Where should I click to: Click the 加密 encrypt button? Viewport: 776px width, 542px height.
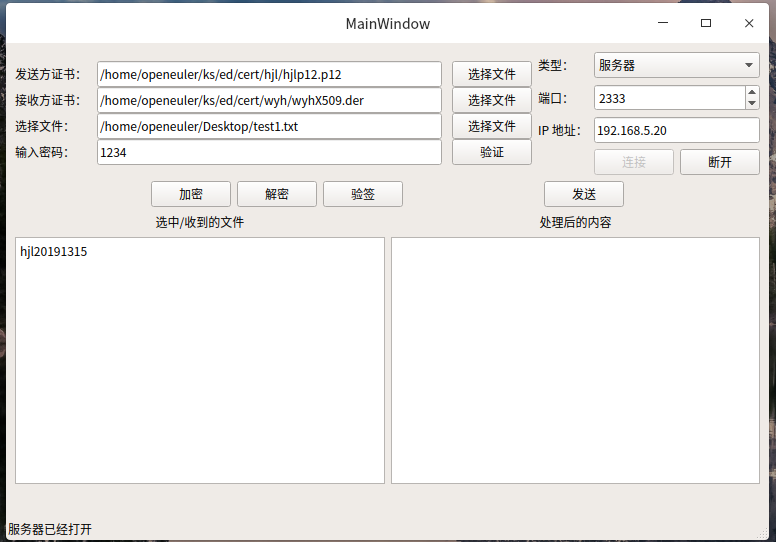point(191,194)
